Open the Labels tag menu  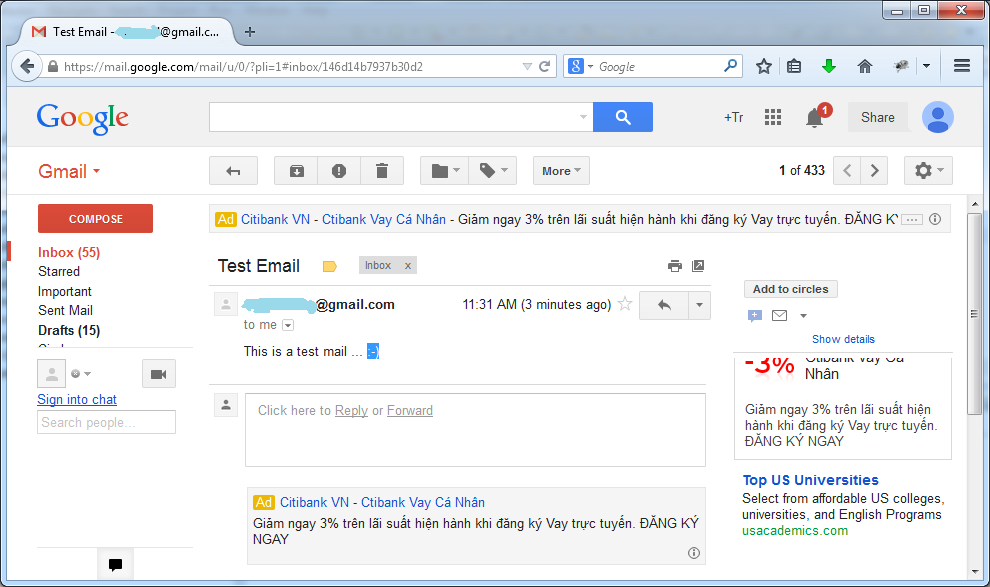492,170
